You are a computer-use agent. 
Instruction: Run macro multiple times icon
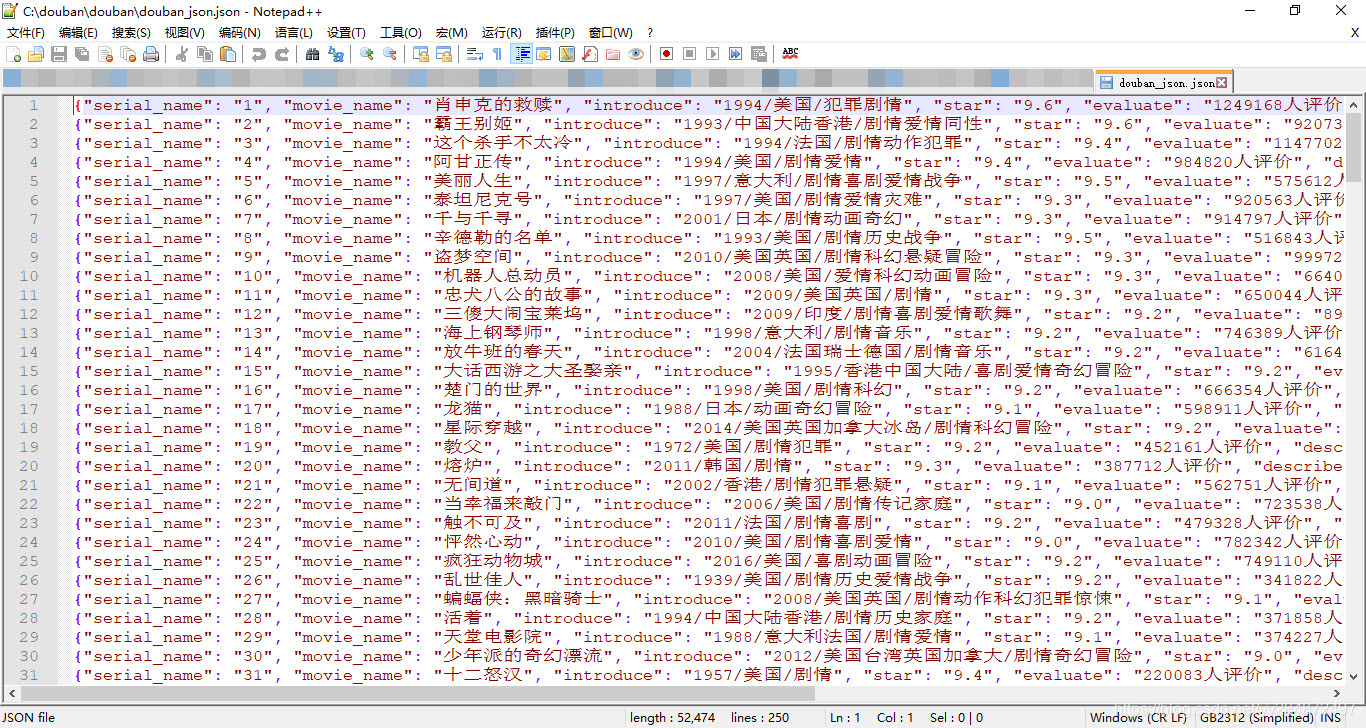tap(735, 54)
